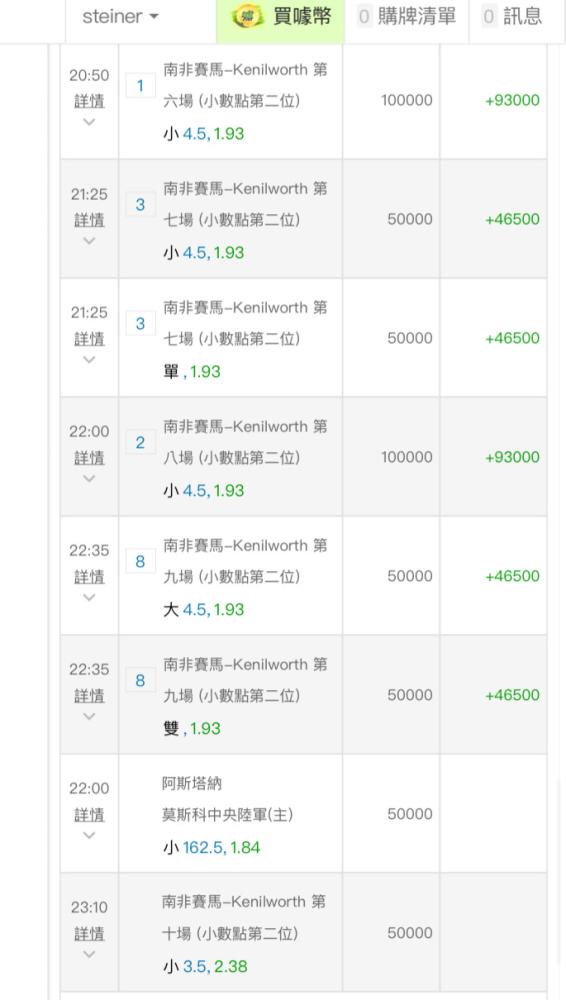Click result badge 3 on the 單 1.93 bet

pos(140,324)
